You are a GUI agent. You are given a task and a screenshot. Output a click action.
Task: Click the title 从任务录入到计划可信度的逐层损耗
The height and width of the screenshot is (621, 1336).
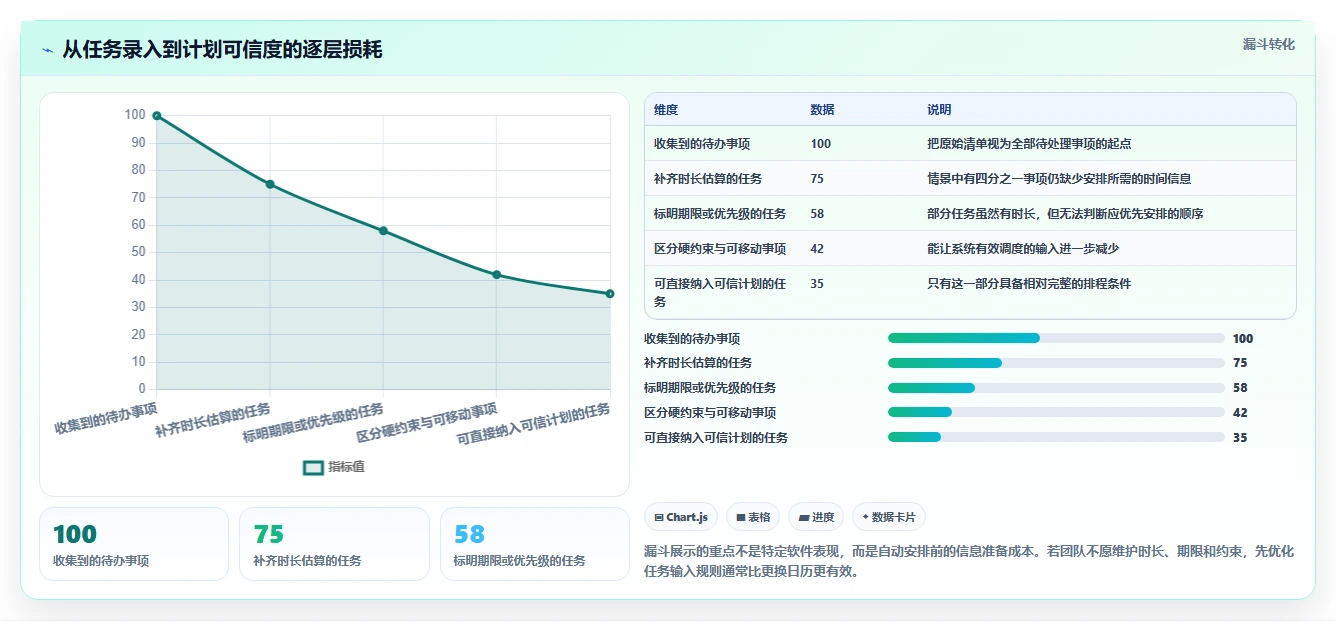[x=222, y=50]
